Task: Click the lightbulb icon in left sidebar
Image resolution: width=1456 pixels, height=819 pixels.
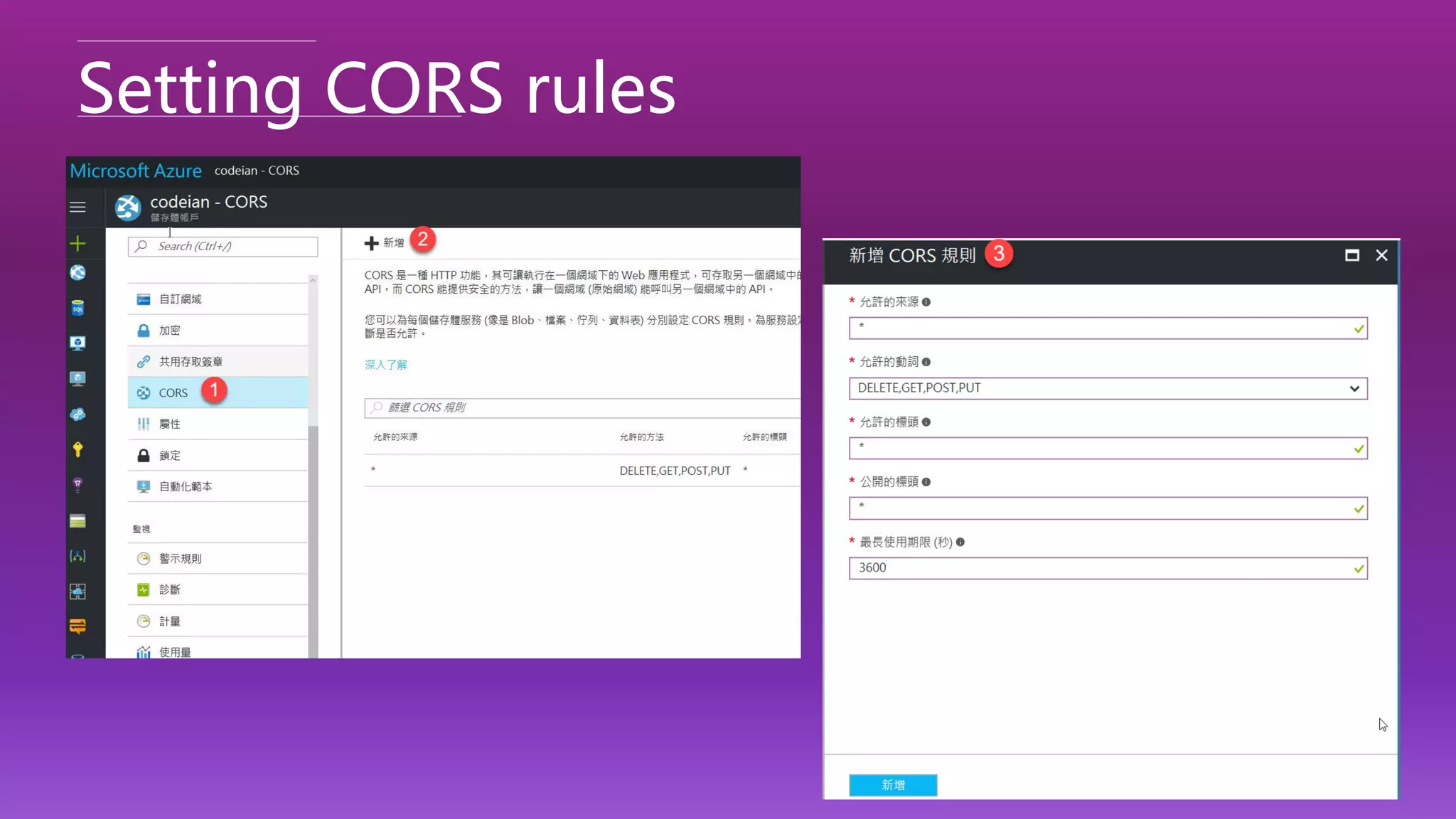Action: 77,485
